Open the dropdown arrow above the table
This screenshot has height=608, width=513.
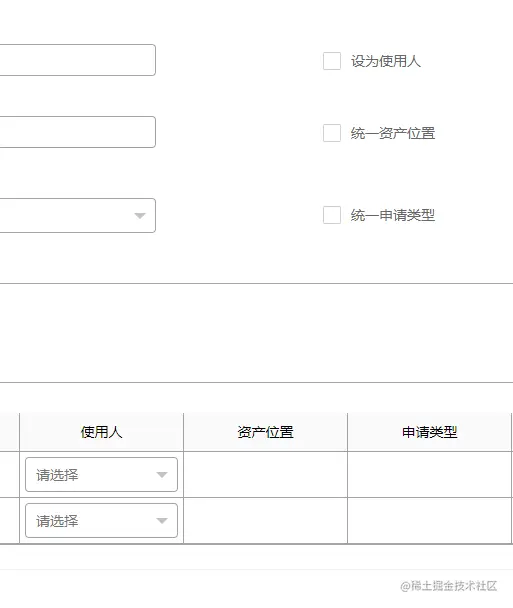point(140,216)
